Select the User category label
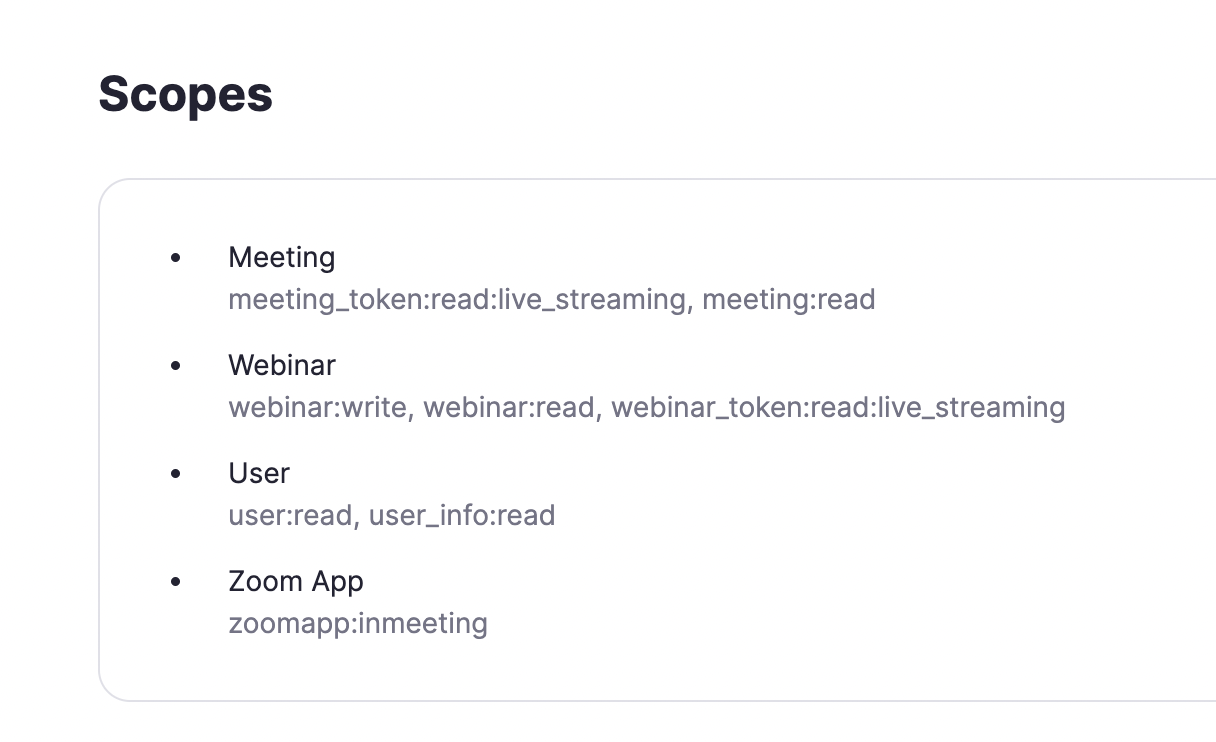Screen dimensions: 1216x742 259,473
